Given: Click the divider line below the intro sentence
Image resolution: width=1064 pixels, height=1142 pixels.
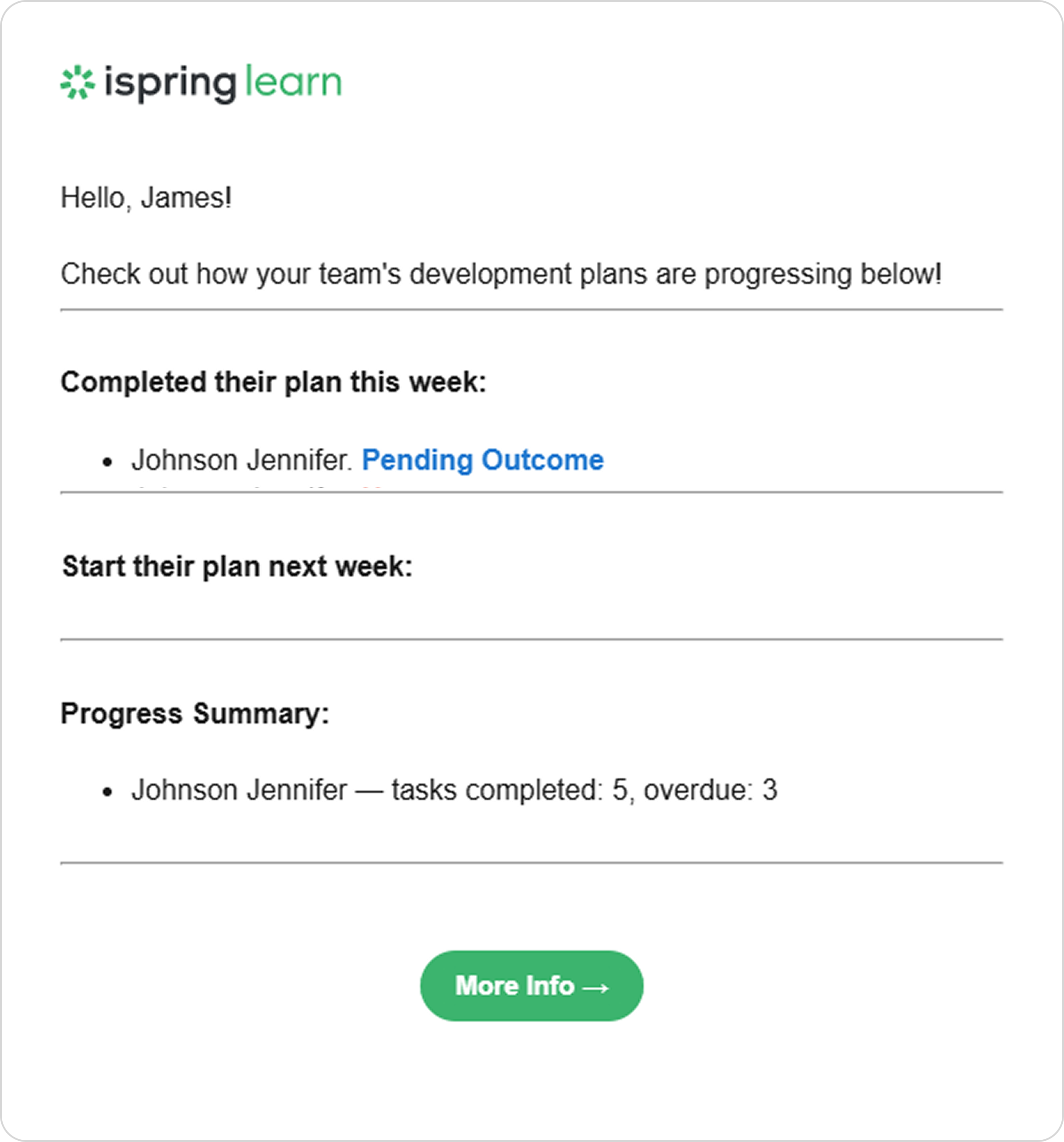Looking at the screenshot, I should pyautogui.click(x=532, y=309).
